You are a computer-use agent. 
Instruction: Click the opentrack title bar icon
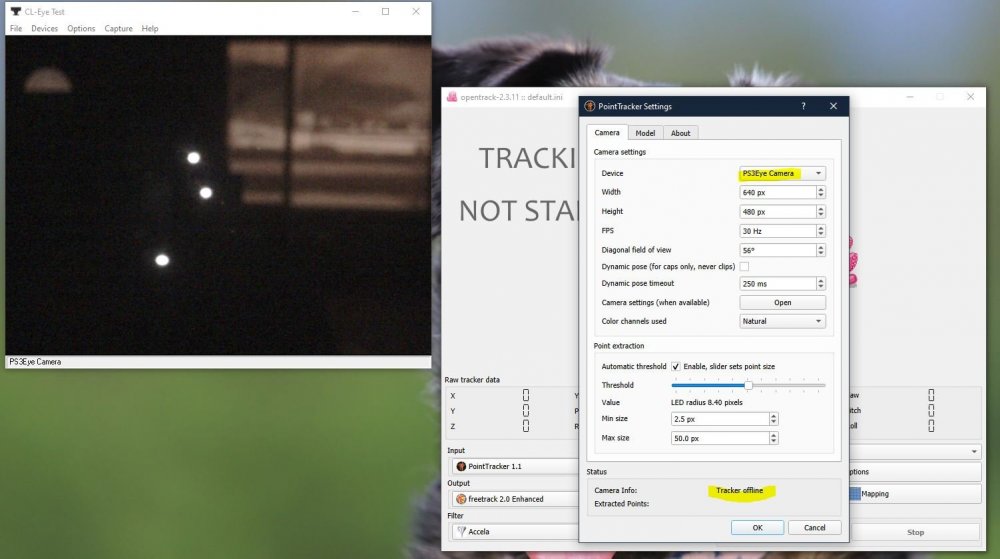point(452,97)
